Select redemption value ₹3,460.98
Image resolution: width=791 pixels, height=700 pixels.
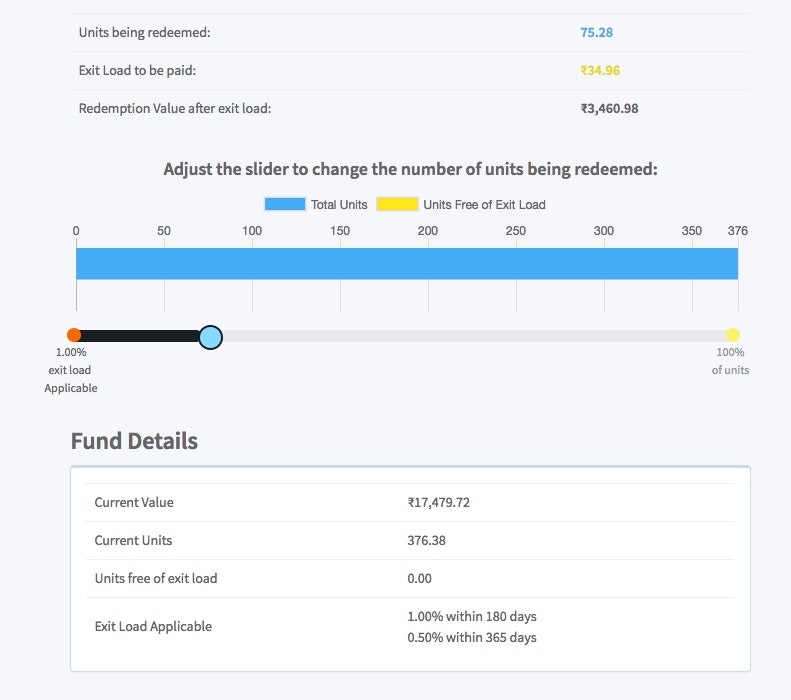point(609,108)
